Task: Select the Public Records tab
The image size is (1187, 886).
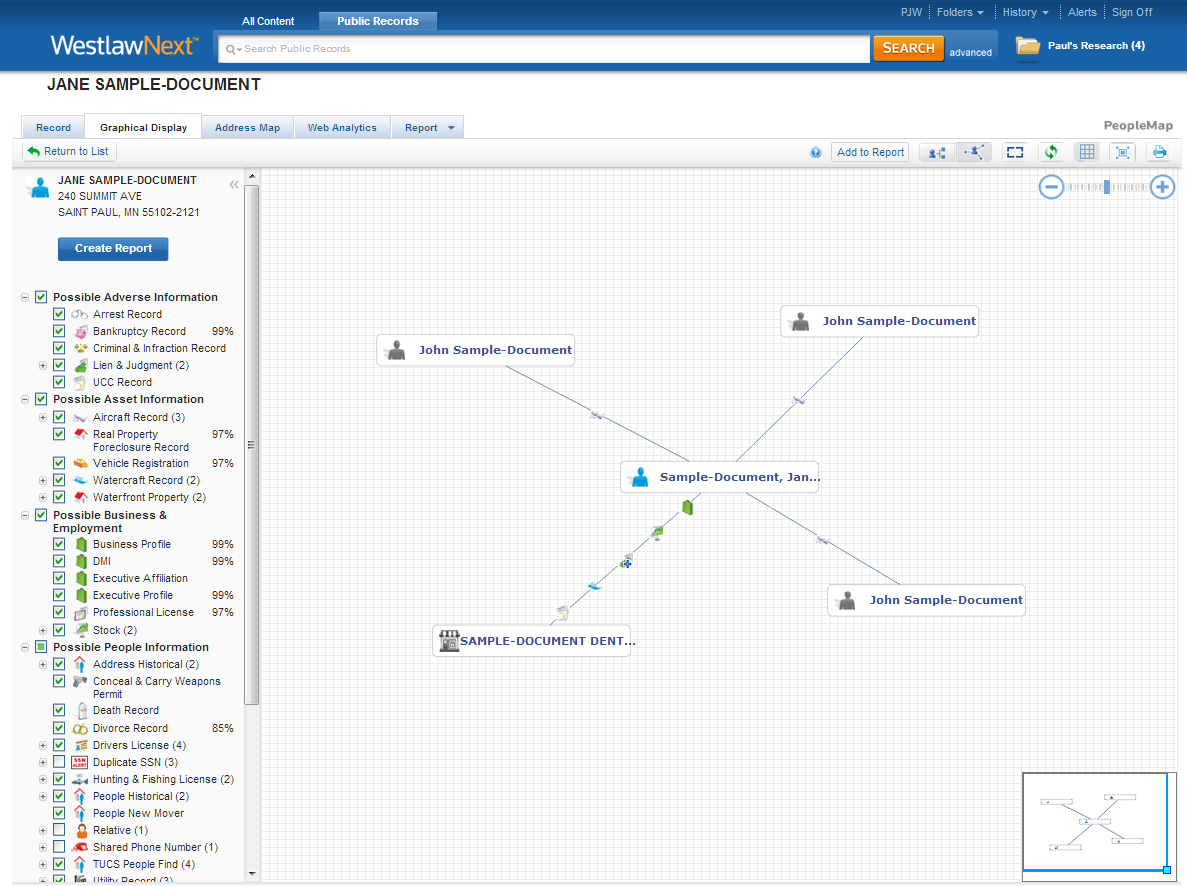Action: (378, 21)
